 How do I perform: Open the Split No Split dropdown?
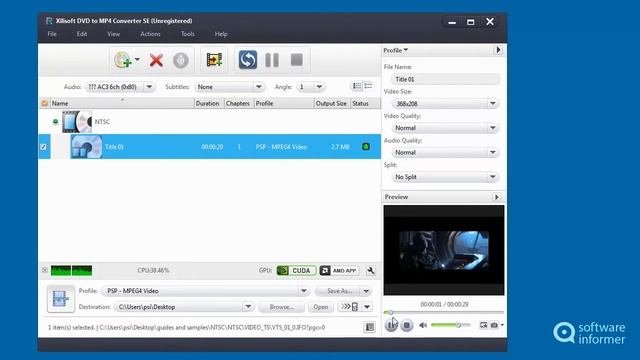point(445,177)
